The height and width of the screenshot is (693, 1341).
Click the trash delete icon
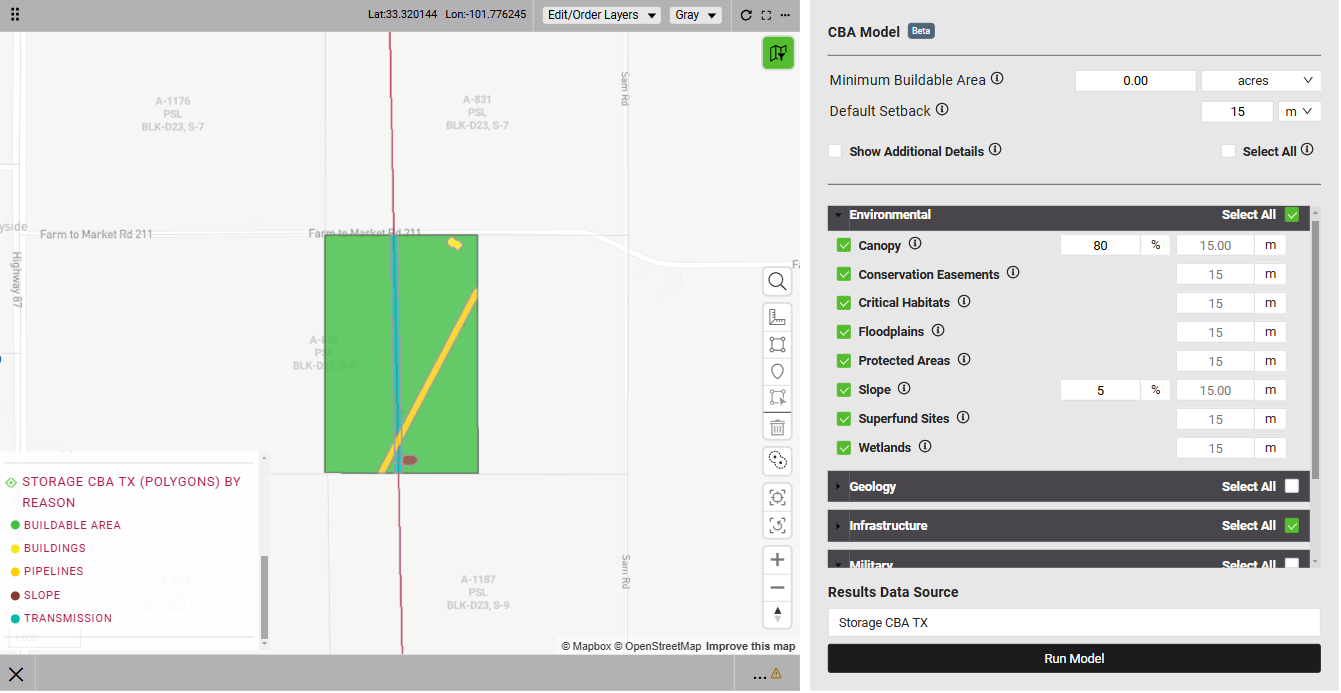pos(777,427)
